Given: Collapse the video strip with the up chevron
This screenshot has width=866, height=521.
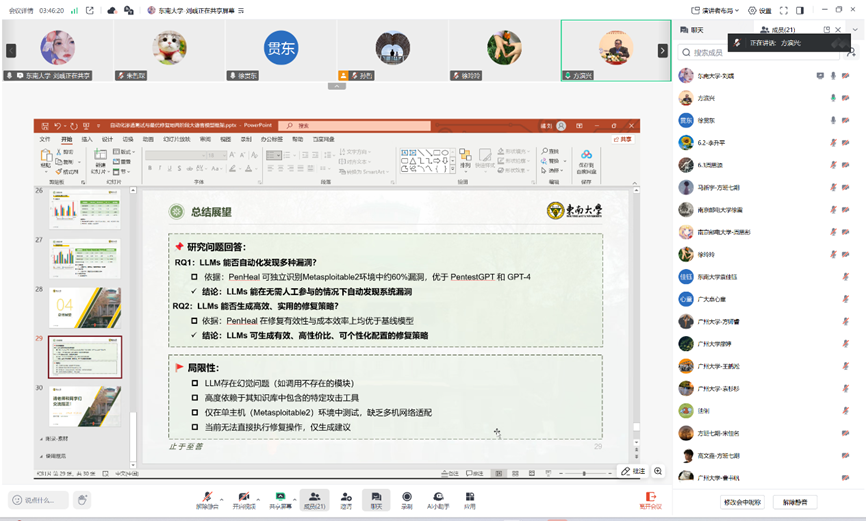Looking at the screenshot, I should [x=336, y=87].
